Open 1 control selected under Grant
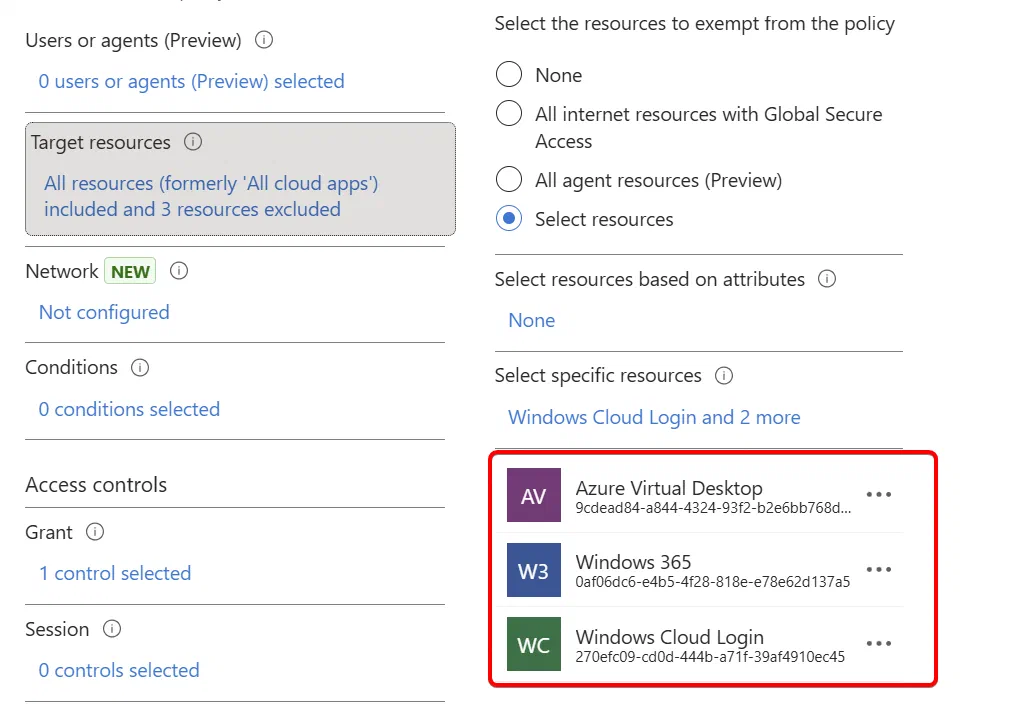1010x708 pixels. click(x=115, y=573)
